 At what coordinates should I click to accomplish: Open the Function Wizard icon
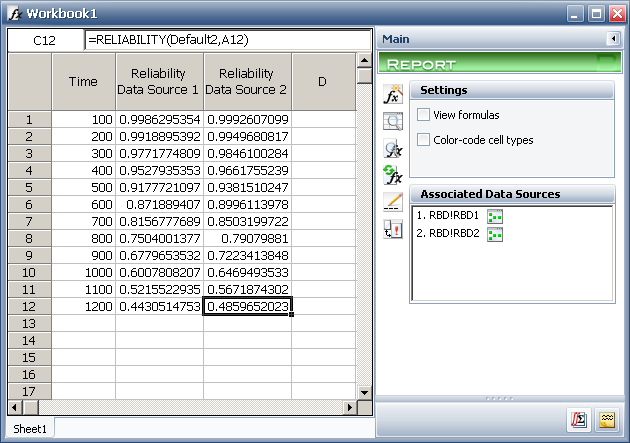click(393, 94)
